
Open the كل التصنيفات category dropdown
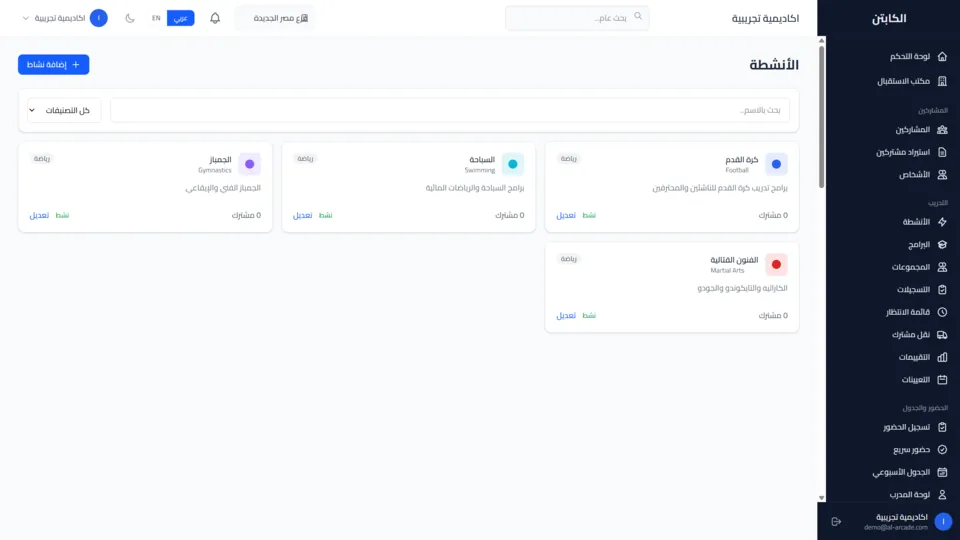64,110
